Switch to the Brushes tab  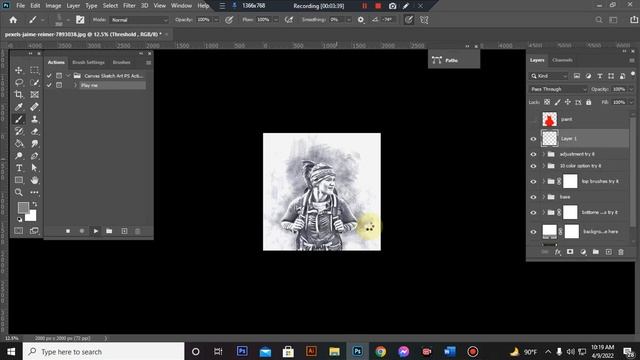click(x=122, y=62)
